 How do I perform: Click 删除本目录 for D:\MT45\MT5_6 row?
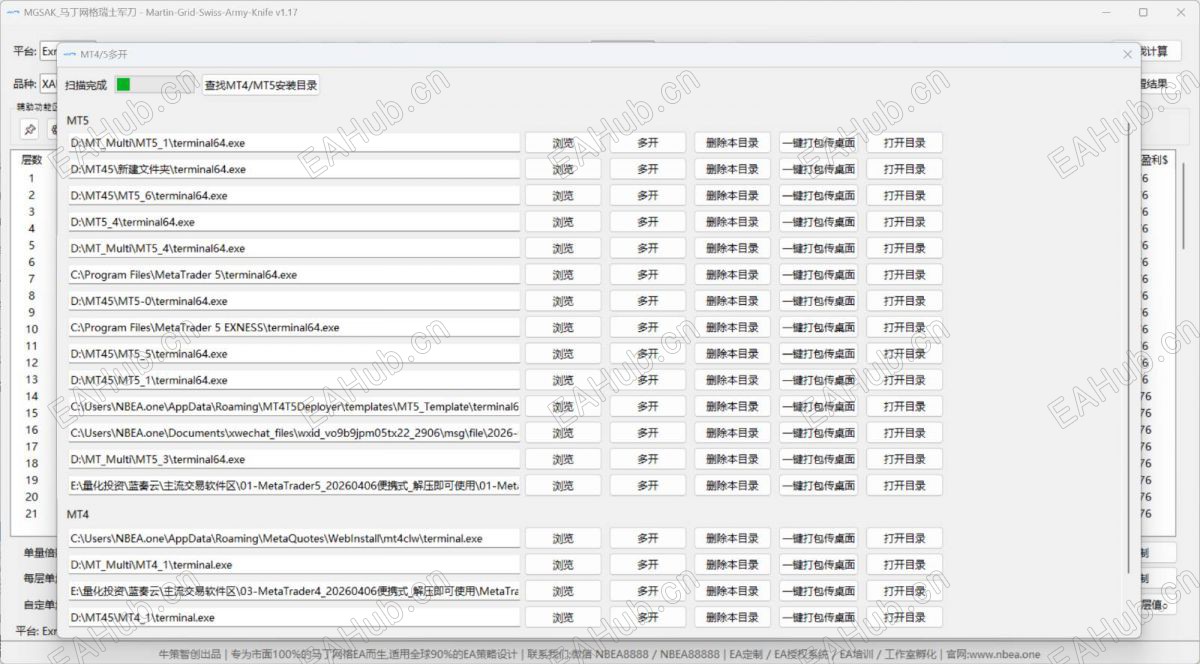[x=733, y=196]
